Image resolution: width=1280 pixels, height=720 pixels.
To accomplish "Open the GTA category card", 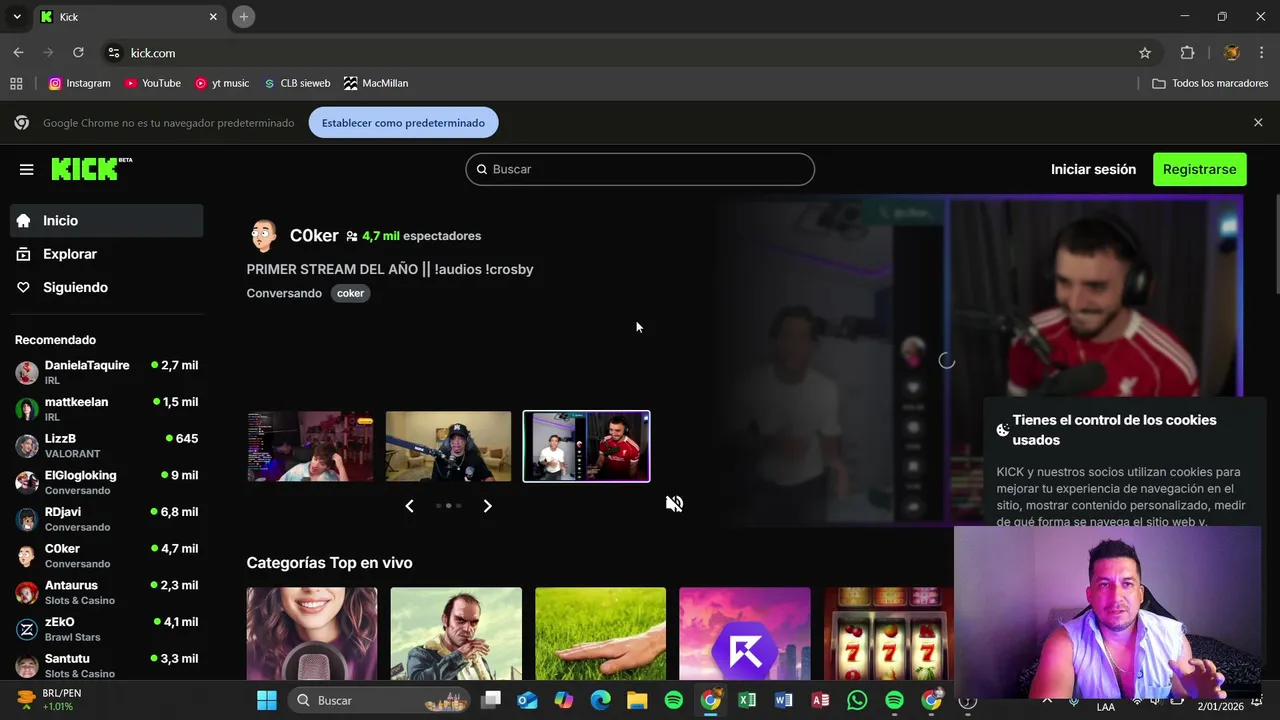I will coord(456,634).
